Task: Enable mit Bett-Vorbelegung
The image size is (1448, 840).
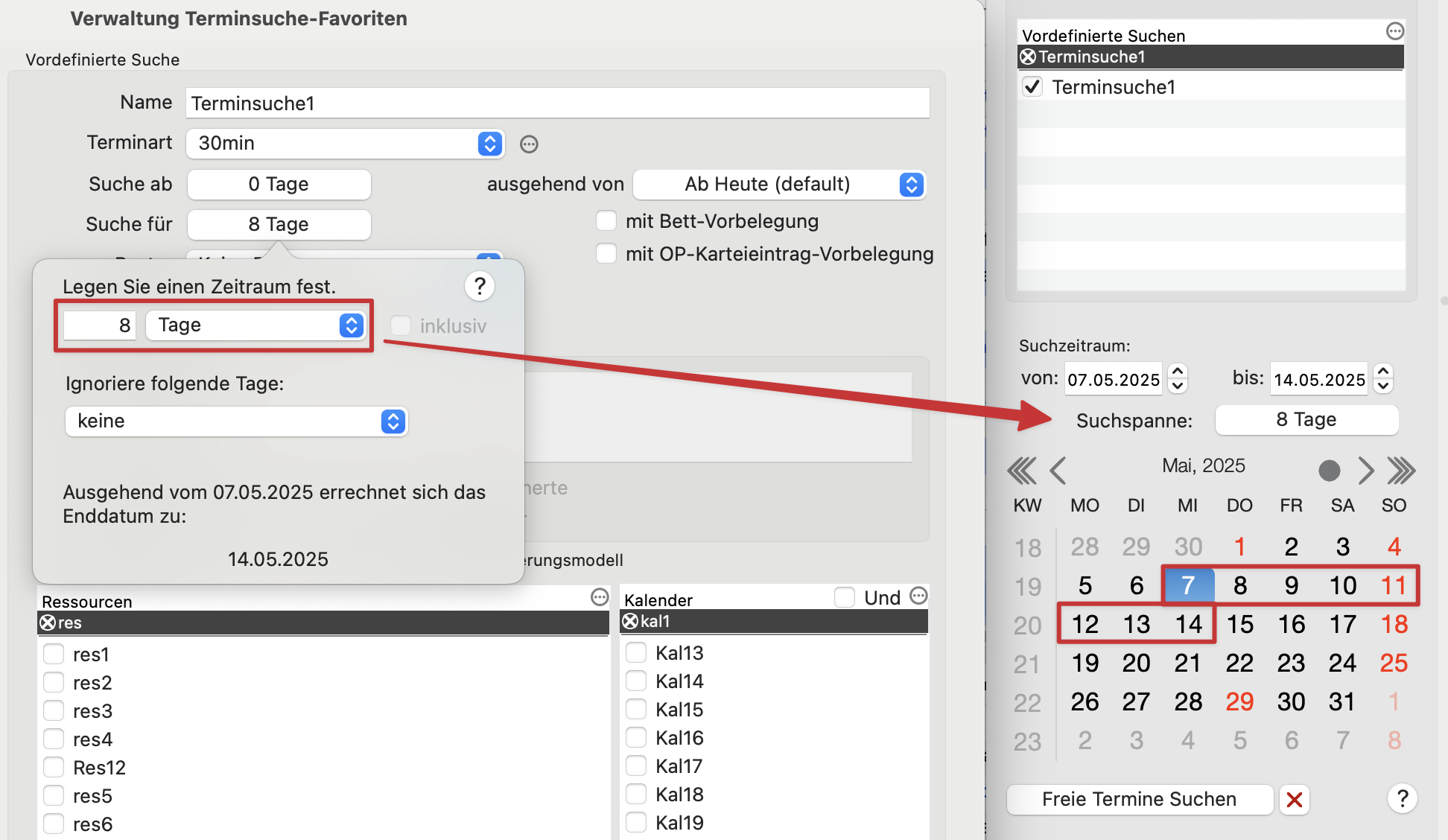Action: 606,221
